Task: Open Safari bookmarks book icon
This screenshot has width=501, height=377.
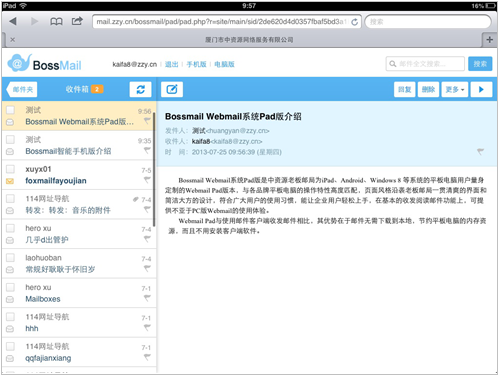Action: (56, 22)
